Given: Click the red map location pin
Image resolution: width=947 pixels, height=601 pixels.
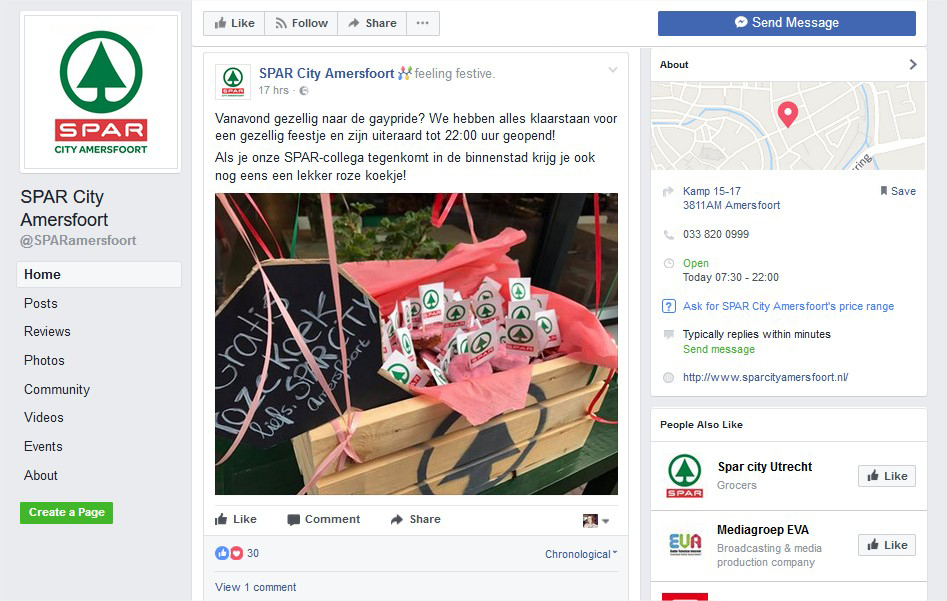Looking at the screenshot, I should [787, 114].
